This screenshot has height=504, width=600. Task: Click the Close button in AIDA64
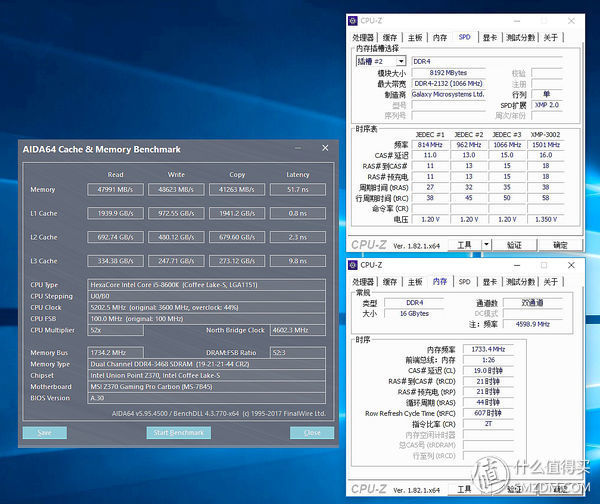[312, 433]
